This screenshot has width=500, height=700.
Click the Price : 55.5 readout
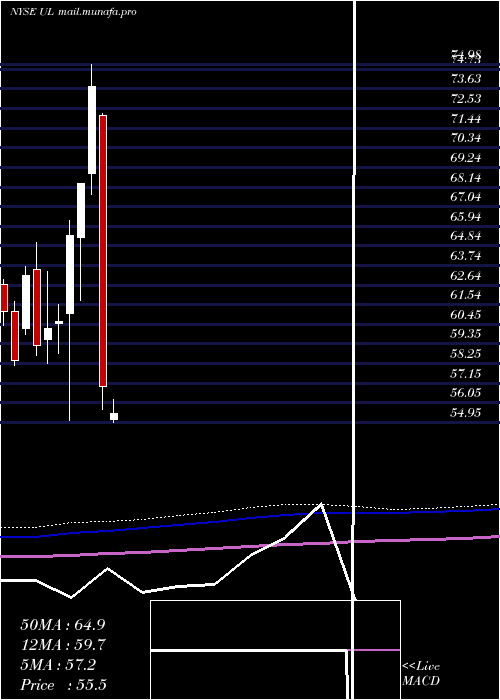(x=63, y=685)
